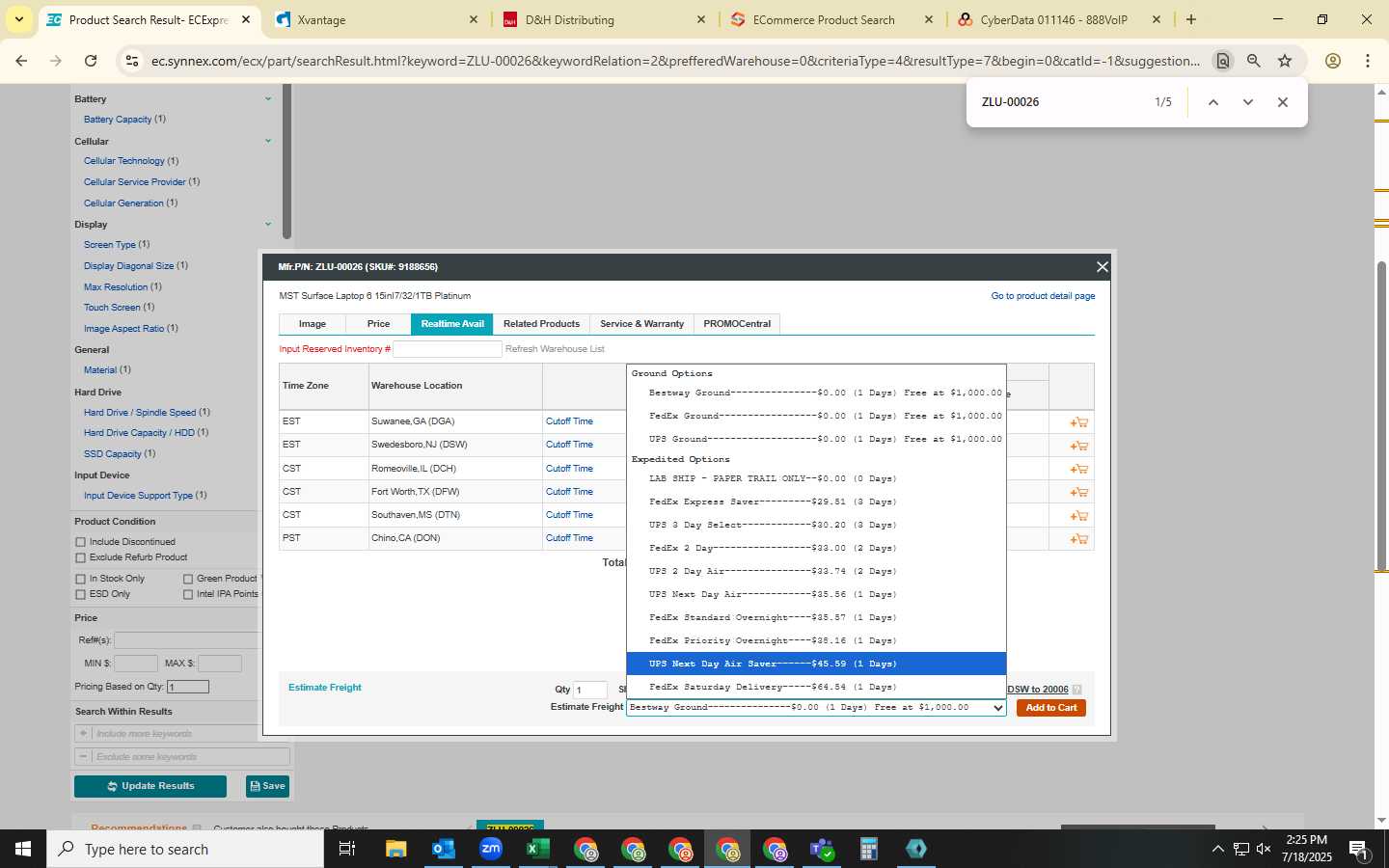Click the Qty input field
Screen dimensions: 1389x868
(590, 690)
